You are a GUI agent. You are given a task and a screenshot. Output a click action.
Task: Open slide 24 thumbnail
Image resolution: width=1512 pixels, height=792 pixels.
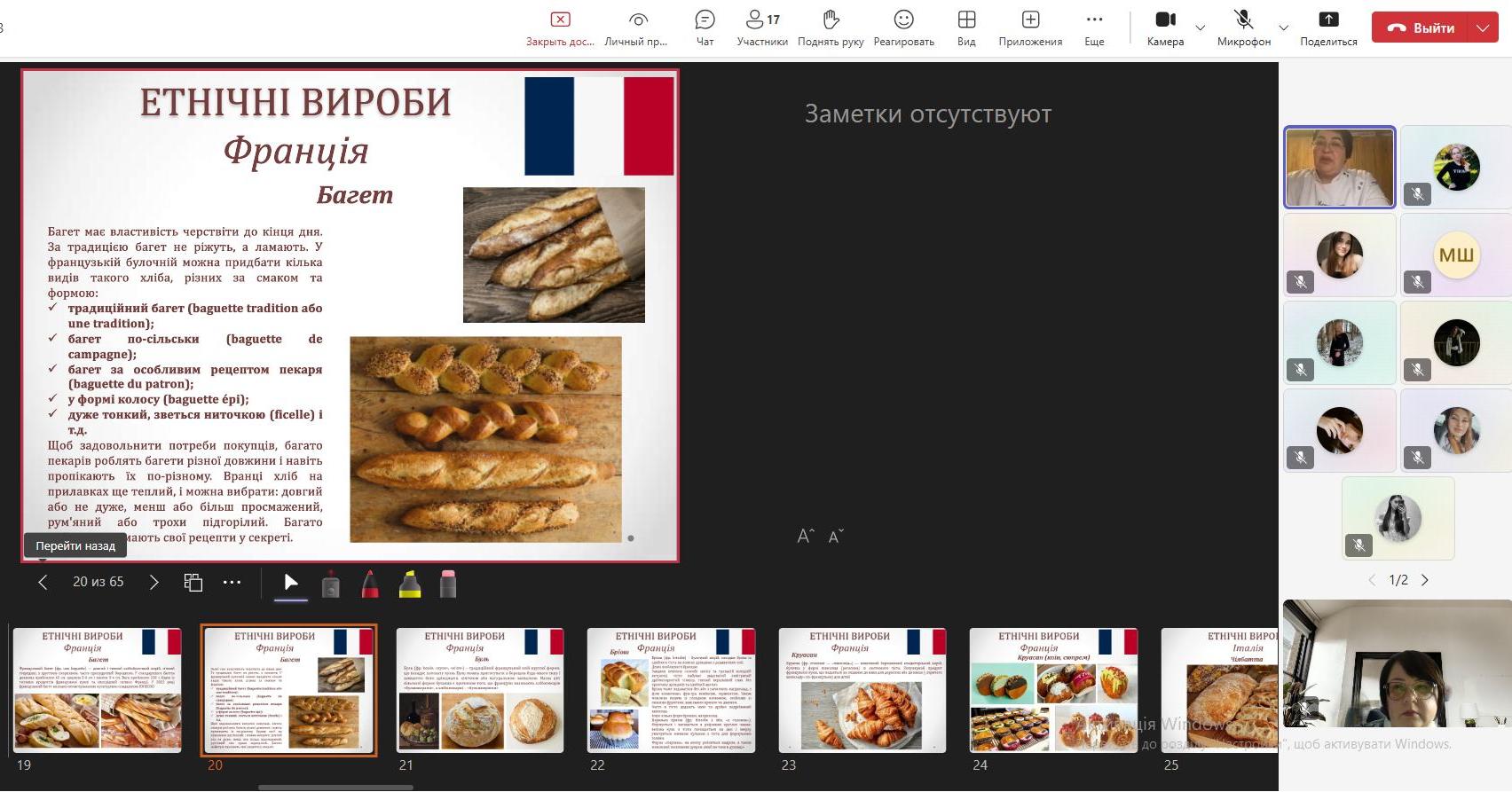[x=1053, y=690]
